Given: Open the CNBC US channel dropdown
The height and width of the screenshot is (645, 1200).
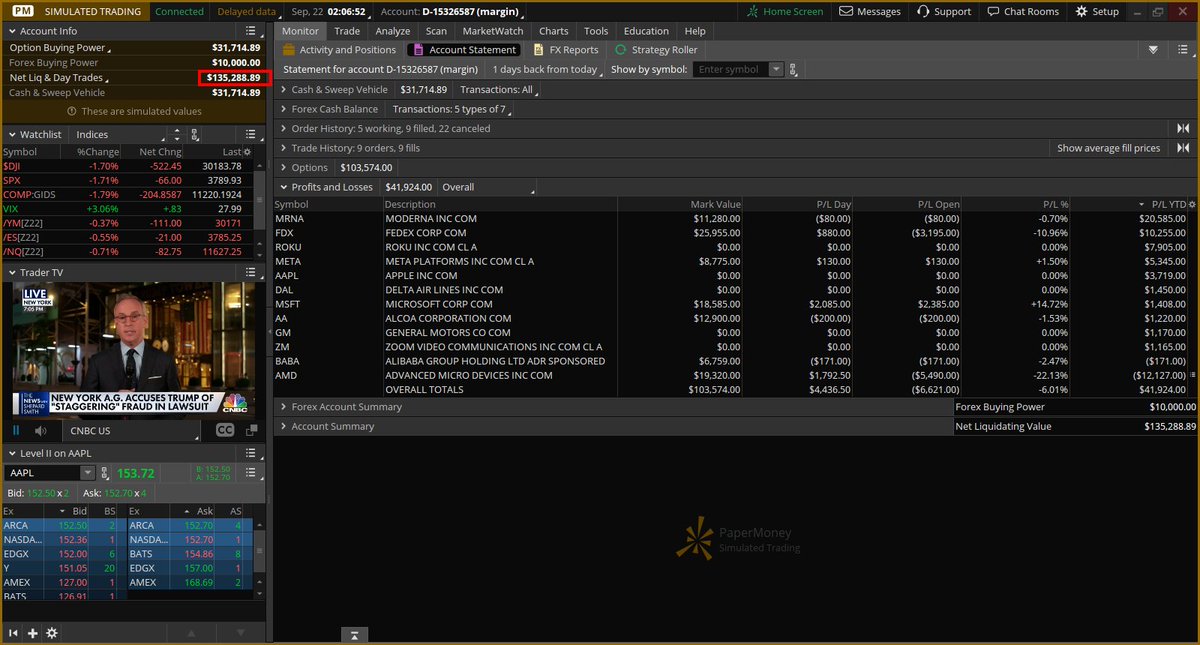Looking at the screenshot, I should pos(132,430).
